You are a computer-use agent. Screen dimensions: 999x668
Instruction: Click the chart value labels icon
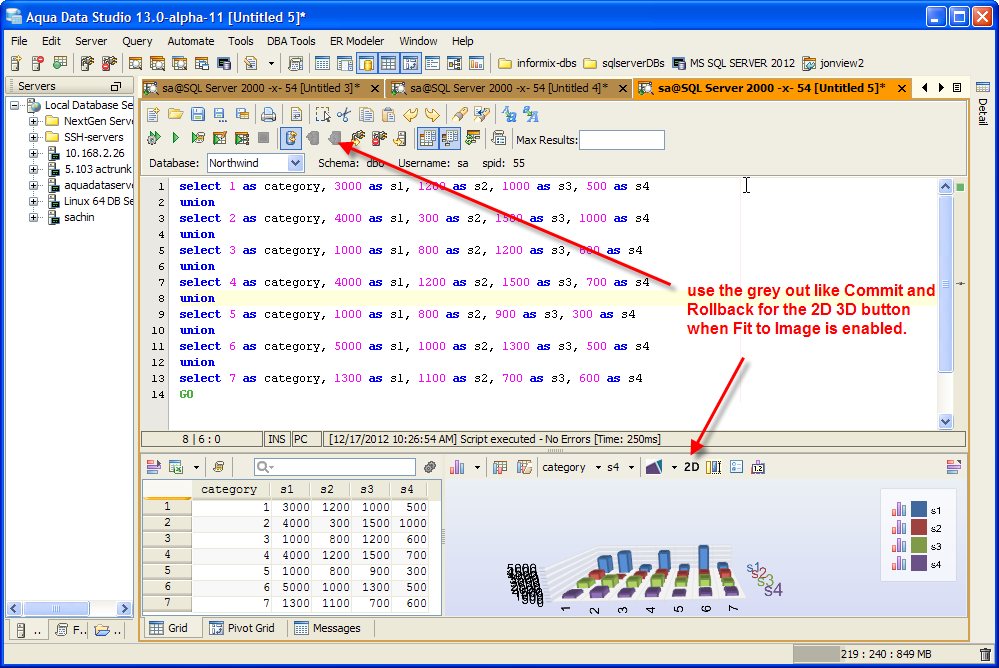click(758, 467)
